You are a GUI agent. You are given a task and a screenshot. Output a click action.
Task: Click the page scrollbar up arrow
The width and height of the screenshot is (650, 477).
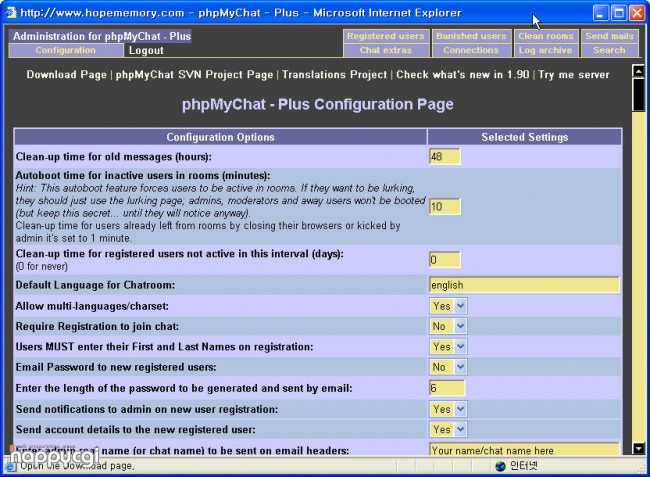638,71
